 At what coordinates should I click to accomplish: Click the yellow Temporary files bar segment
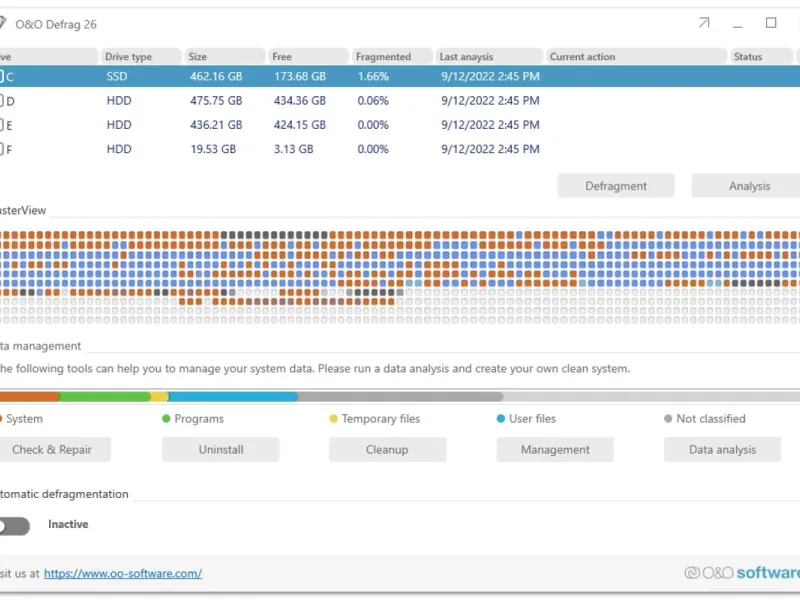pos(159,396)
